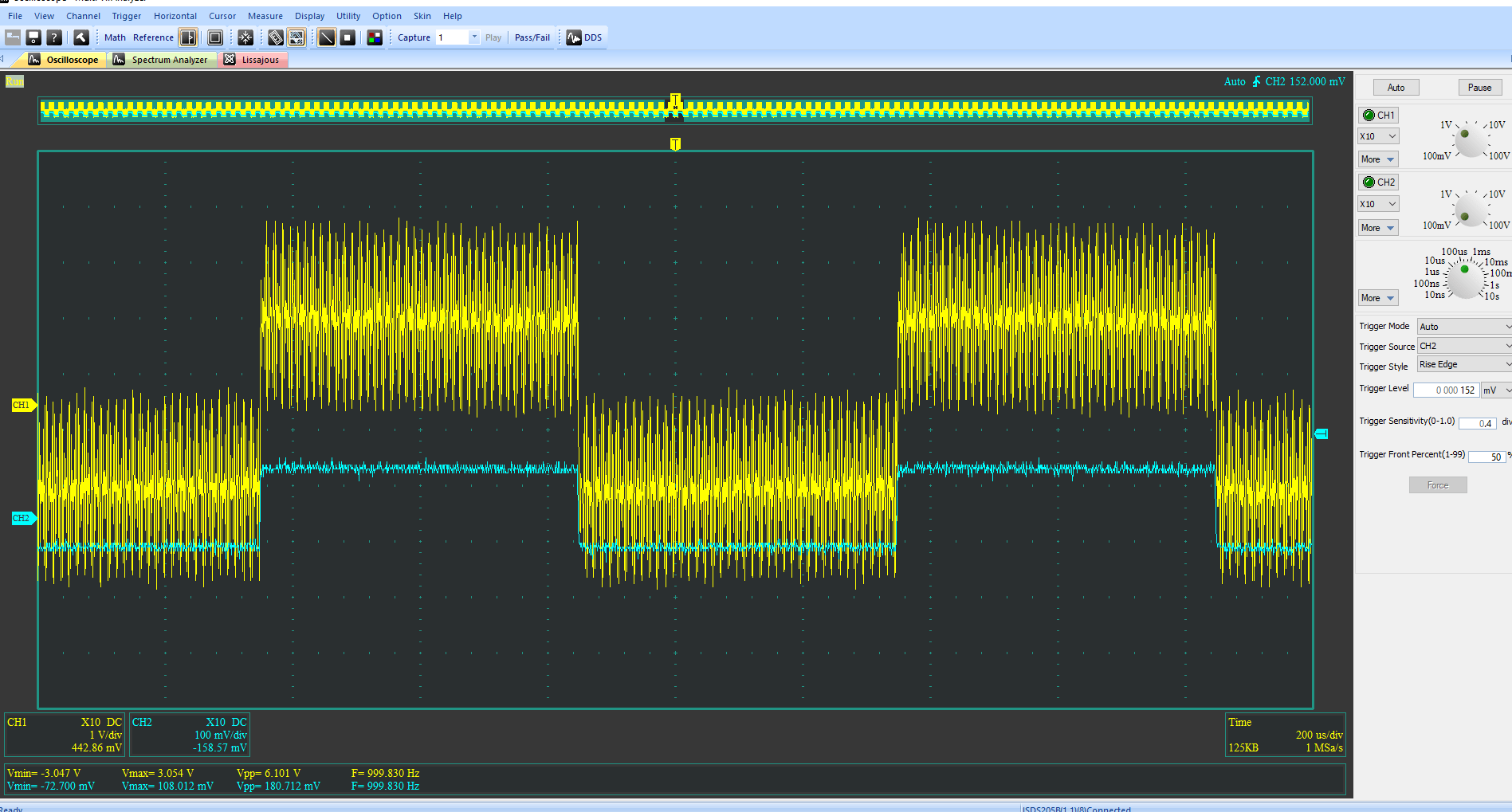Click the CH1 yellow ground level marker
The image size is (1512, 812).
tap(23, 405)
